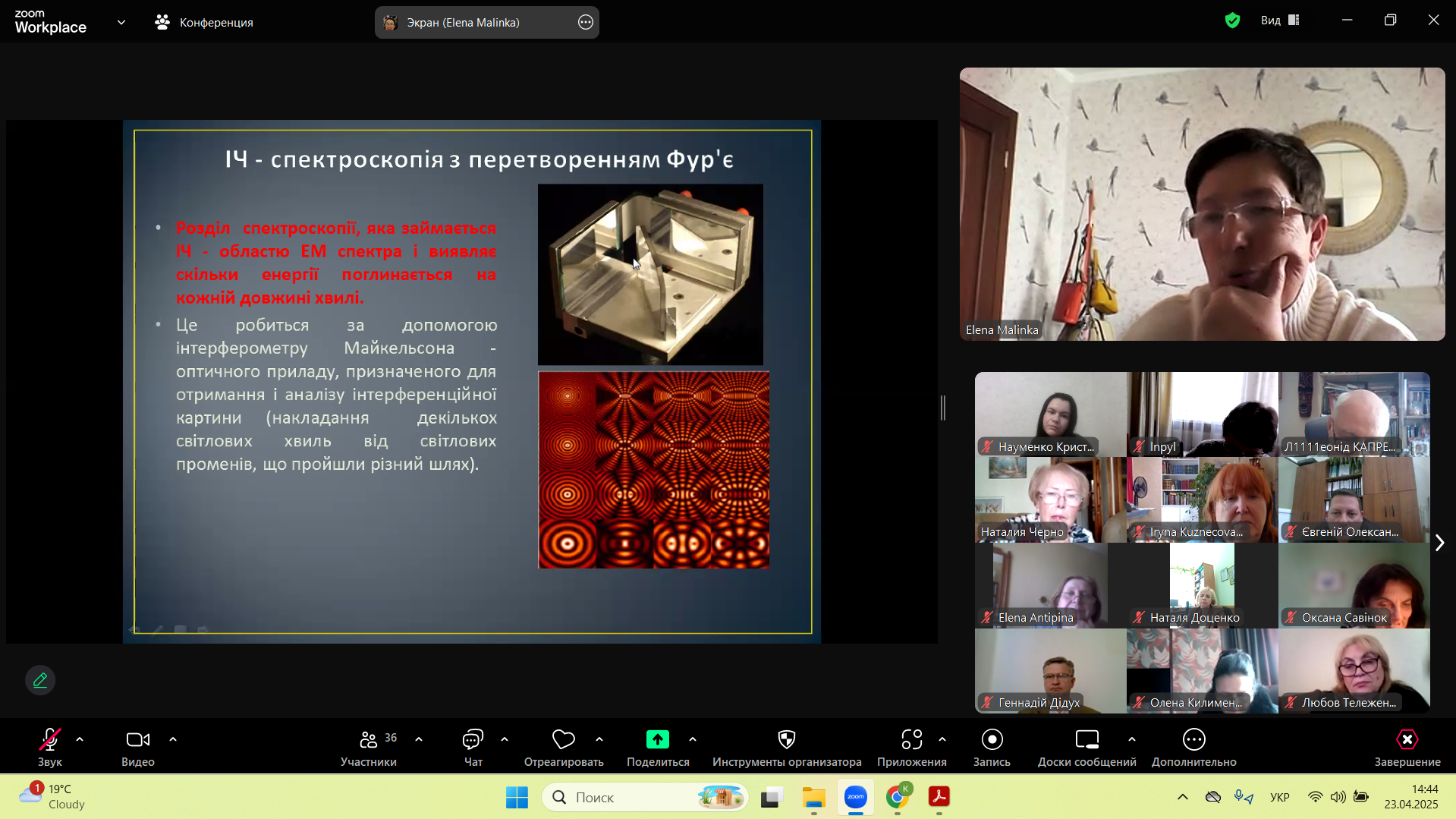The height and width of the screenshot is (819, 1456).
Task: Select Elena Antipina participant tile
Action: [x=1051, y=585]
